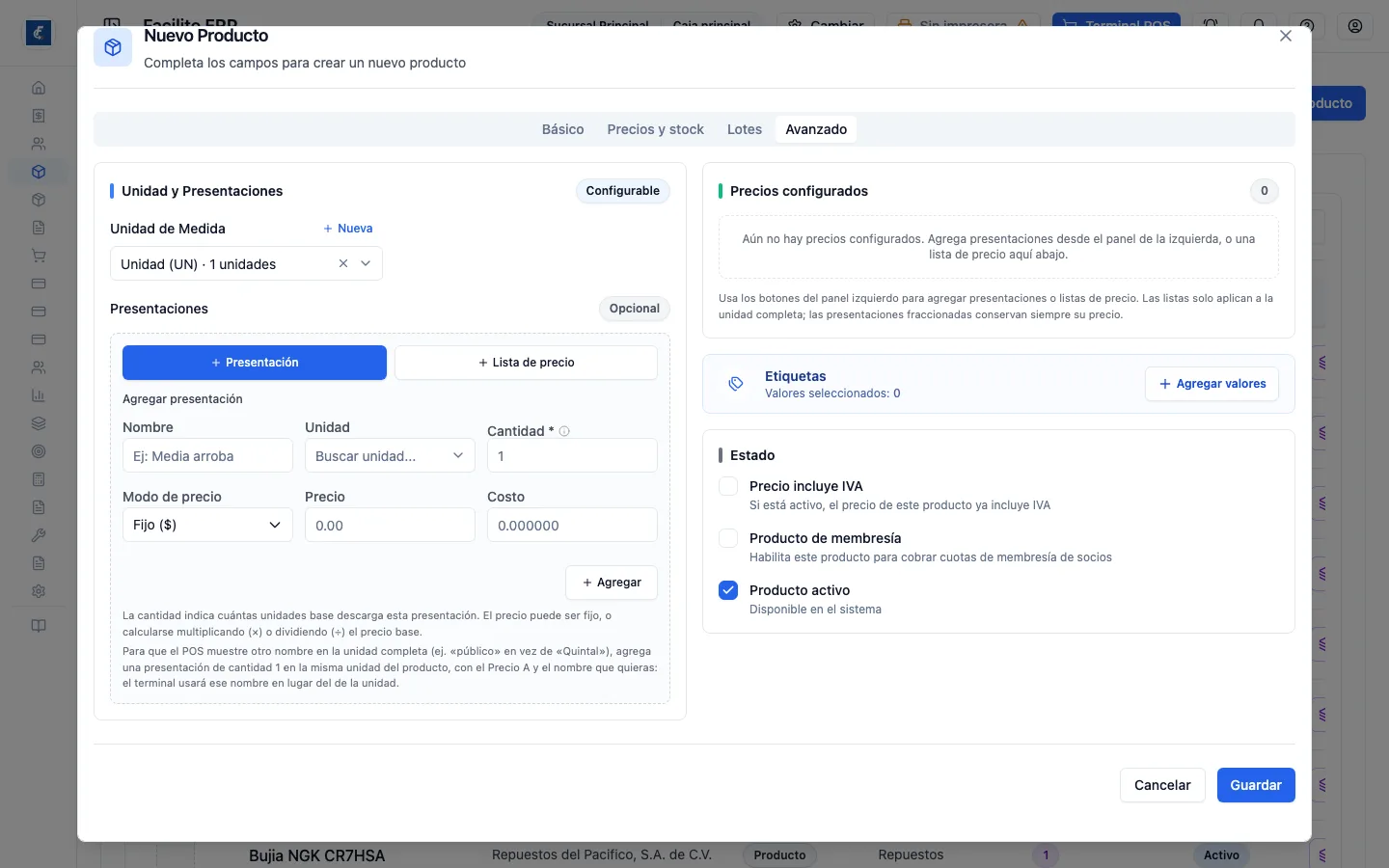Click the blue Presentación button

tap(255, 363)
